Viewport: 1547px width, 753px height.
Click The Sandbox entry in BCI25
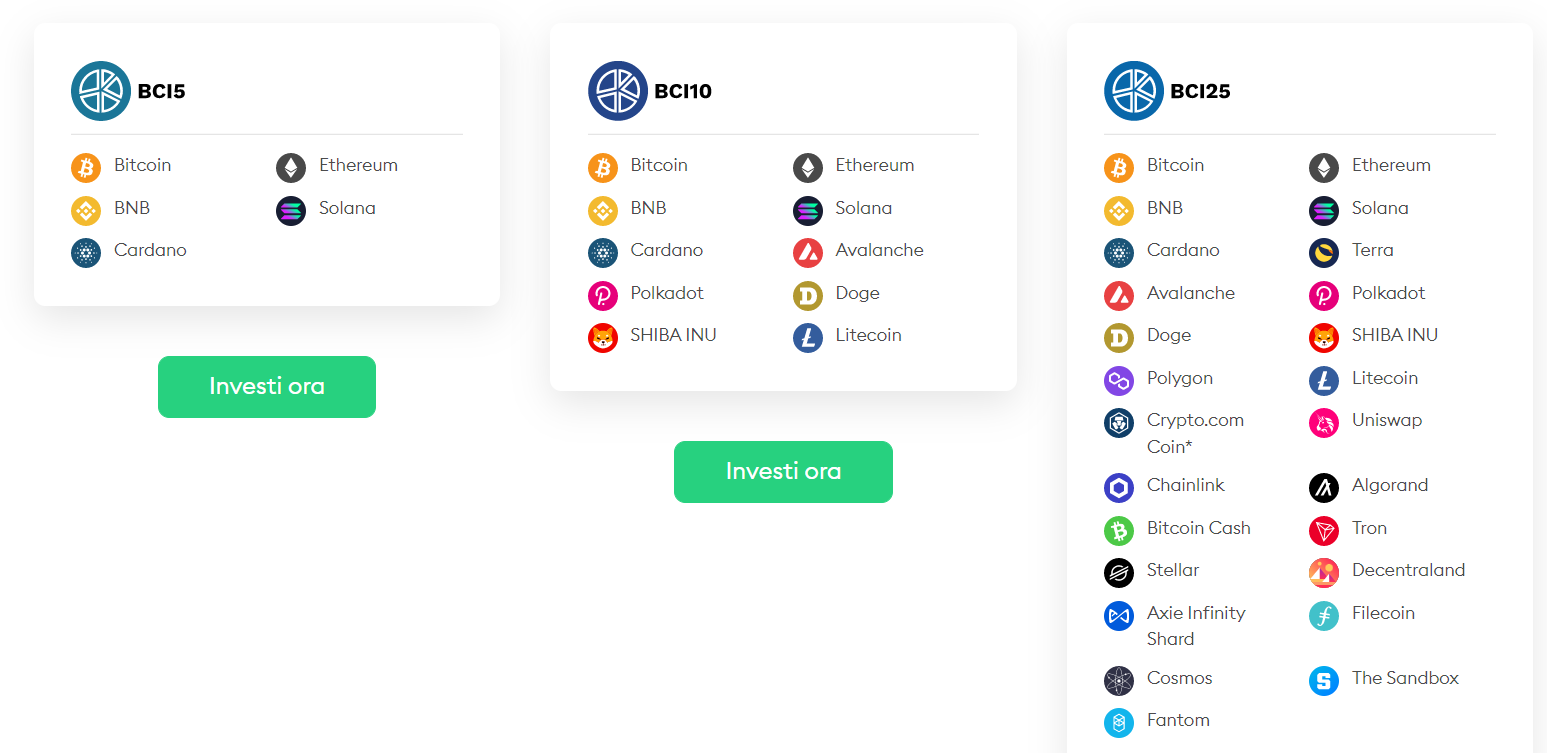[x=1405, y=678]
